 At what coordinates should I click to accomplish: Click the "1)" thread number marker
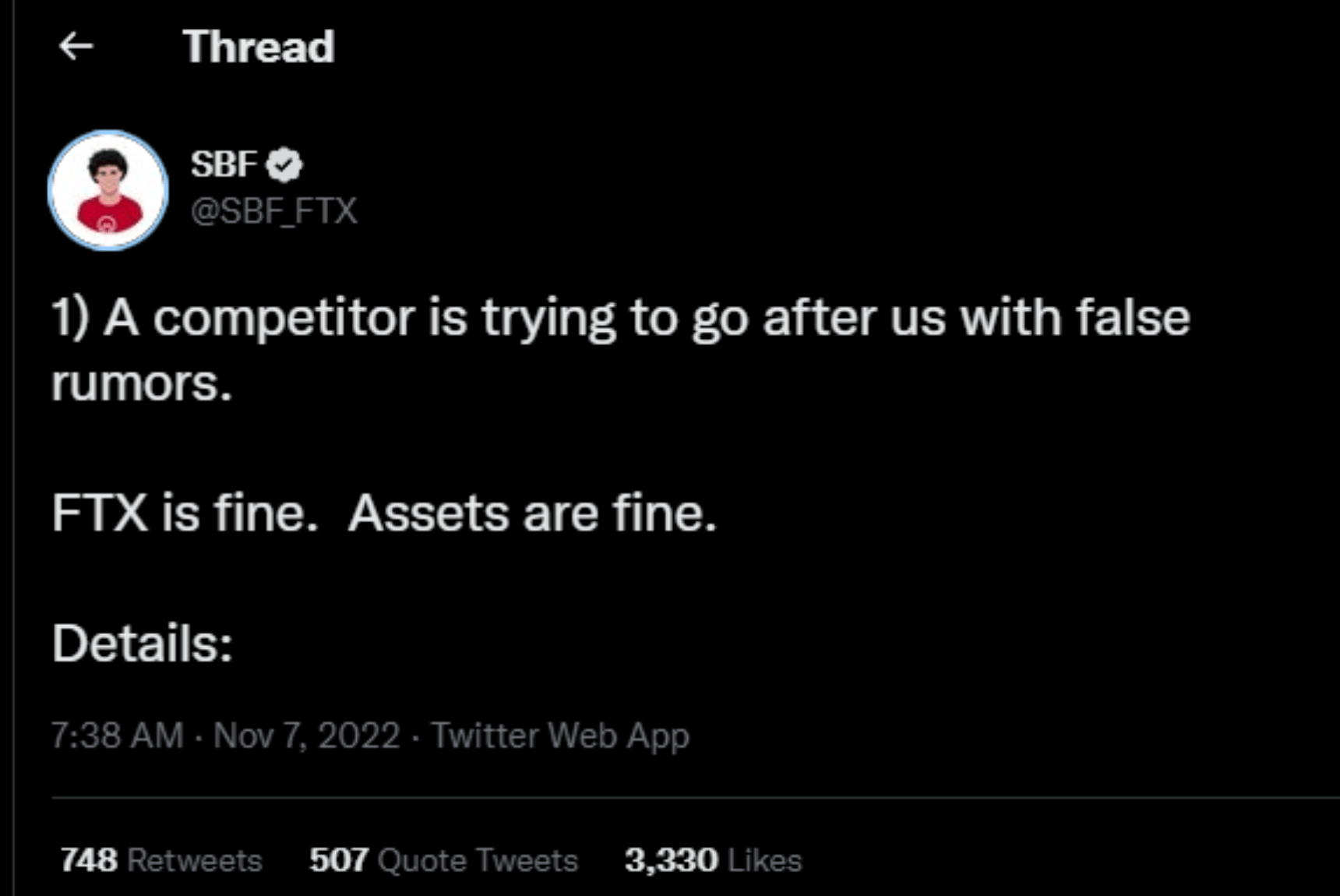(x=70, y=319)
